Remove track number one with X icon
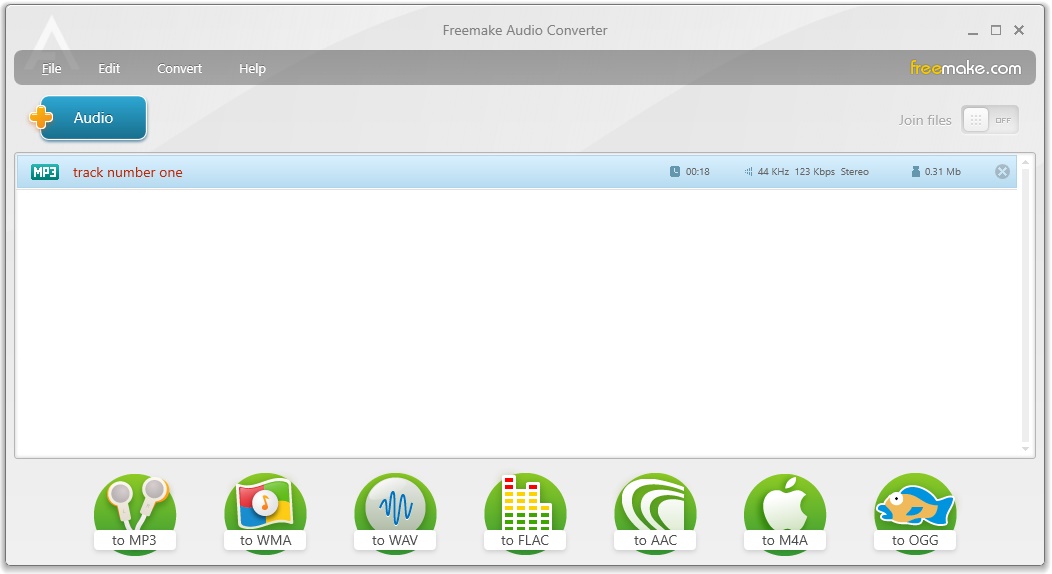Image resolution: width=1052 pixels, height=574 pixels. pos(1002,172)
